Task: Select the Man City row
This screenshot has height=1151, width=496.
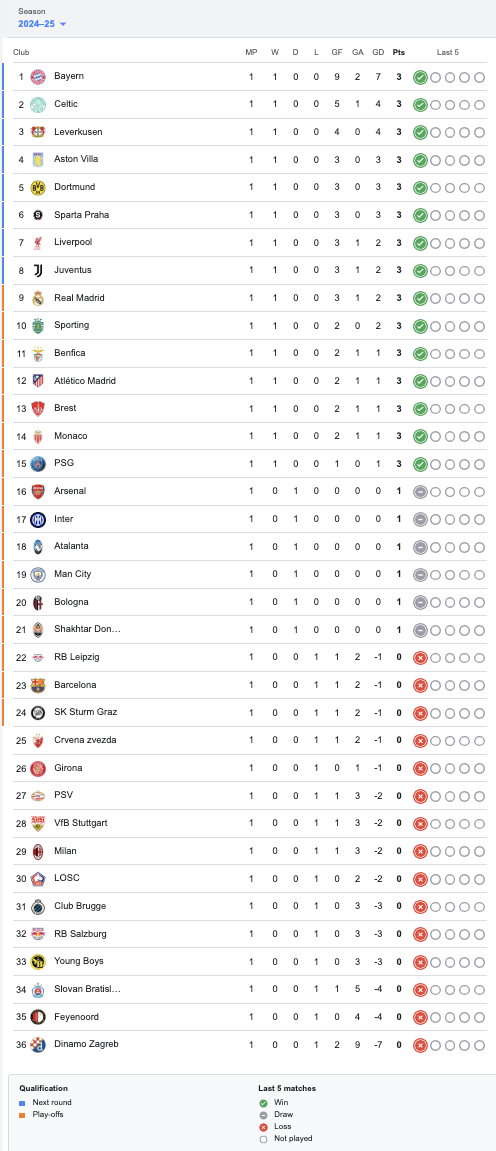Action: [249, 574]
